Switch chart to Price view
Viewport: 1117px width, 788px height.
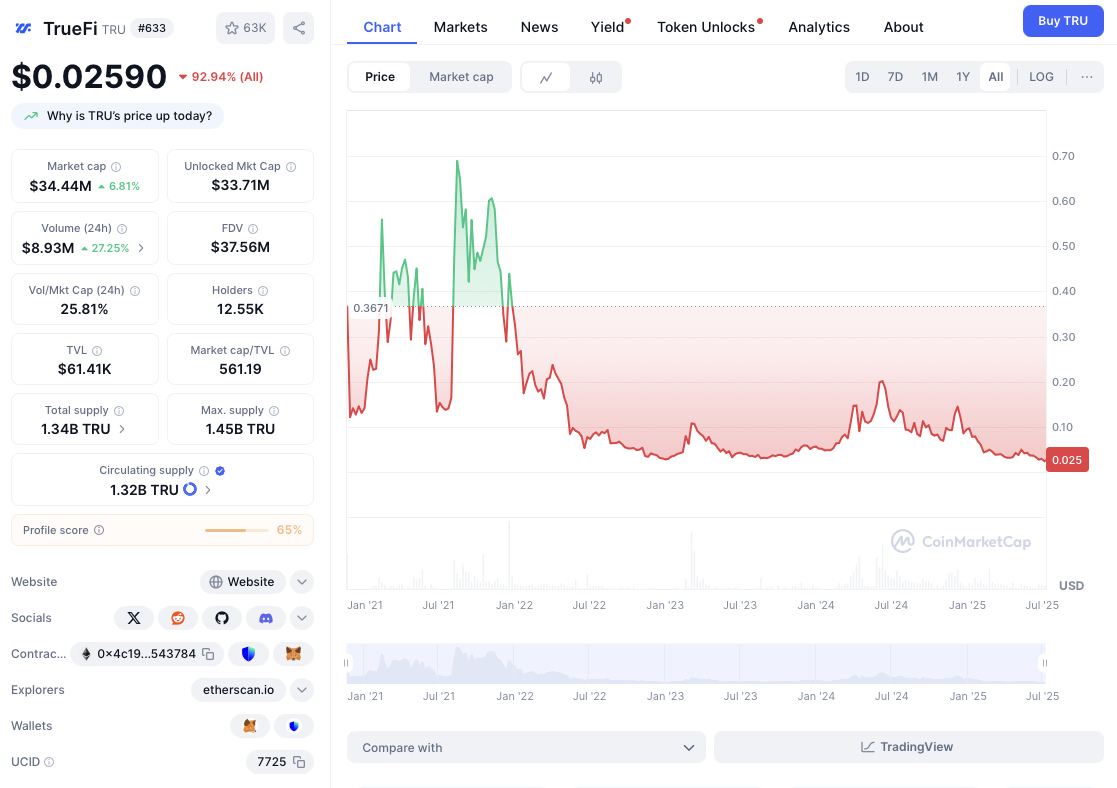(x=380, y=77)
